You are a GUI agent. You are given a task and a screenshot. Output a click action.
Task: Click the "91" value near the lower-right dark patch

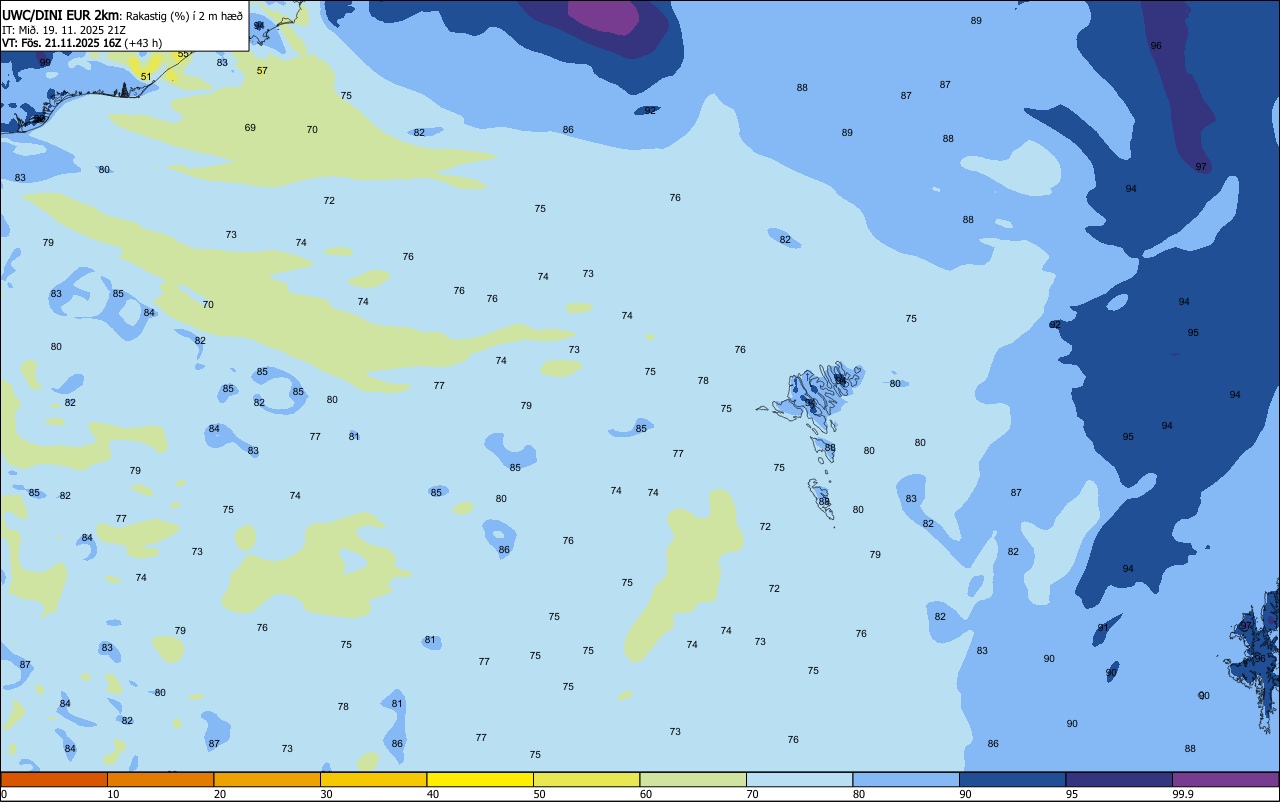pyautogui.click(x=1103, y=628)
